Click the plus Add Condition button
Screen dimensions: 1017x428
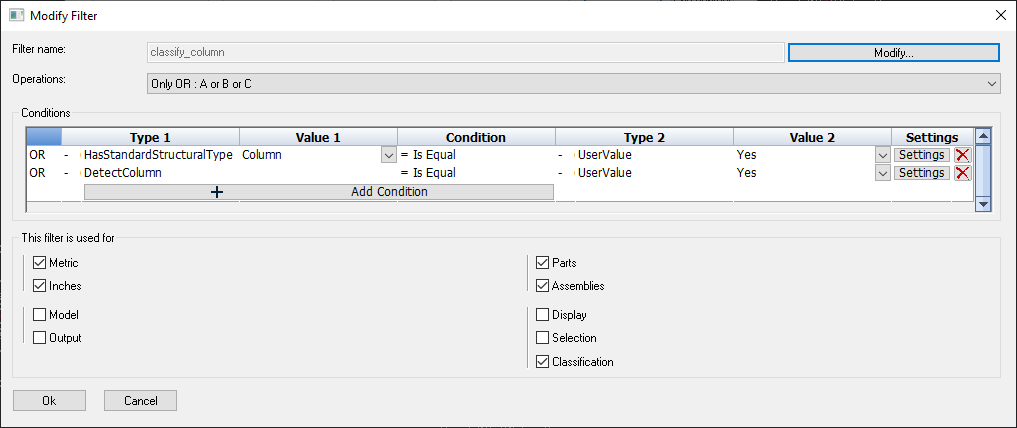(x=318, y=192)
